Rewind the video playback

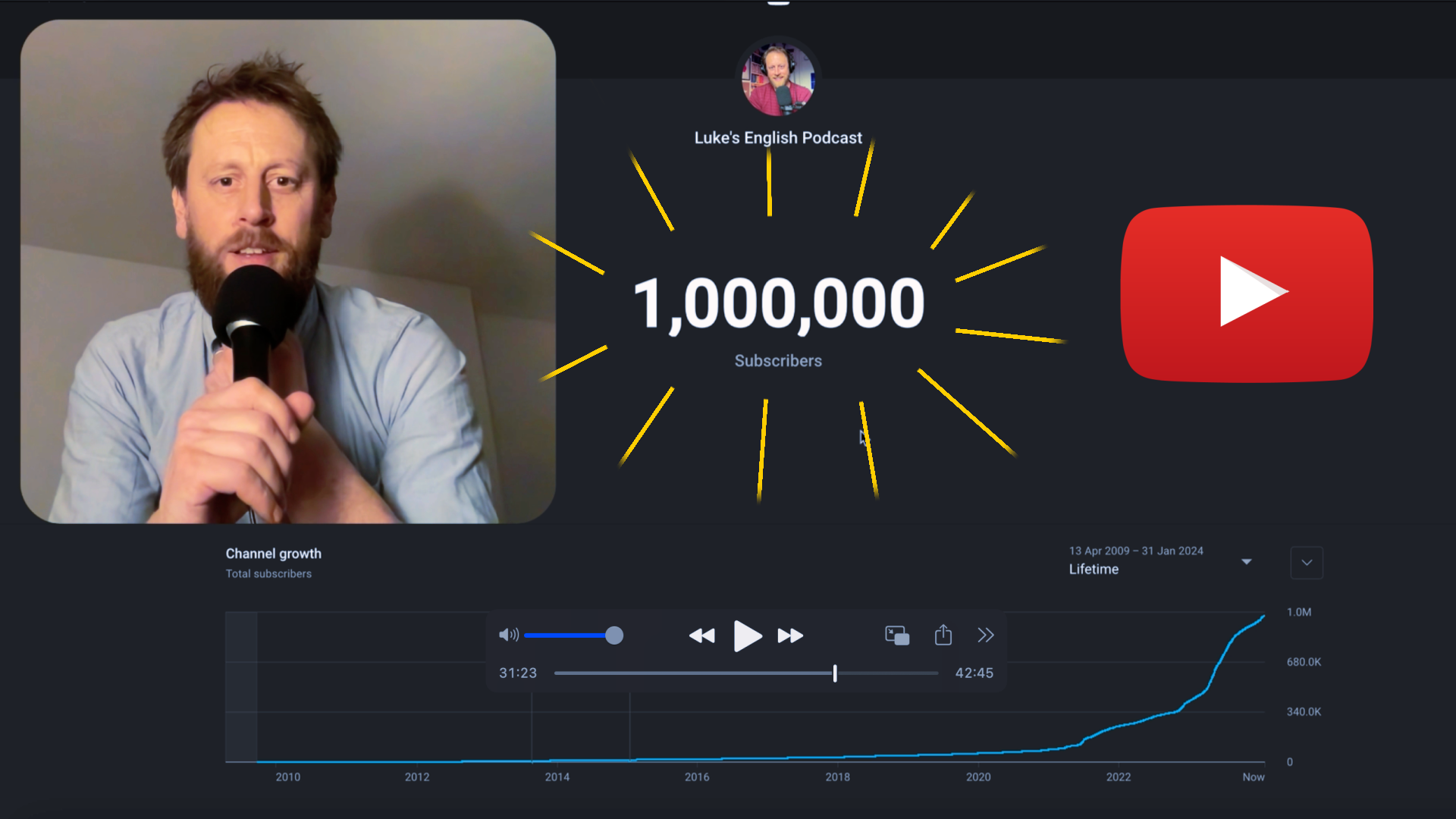701,636
